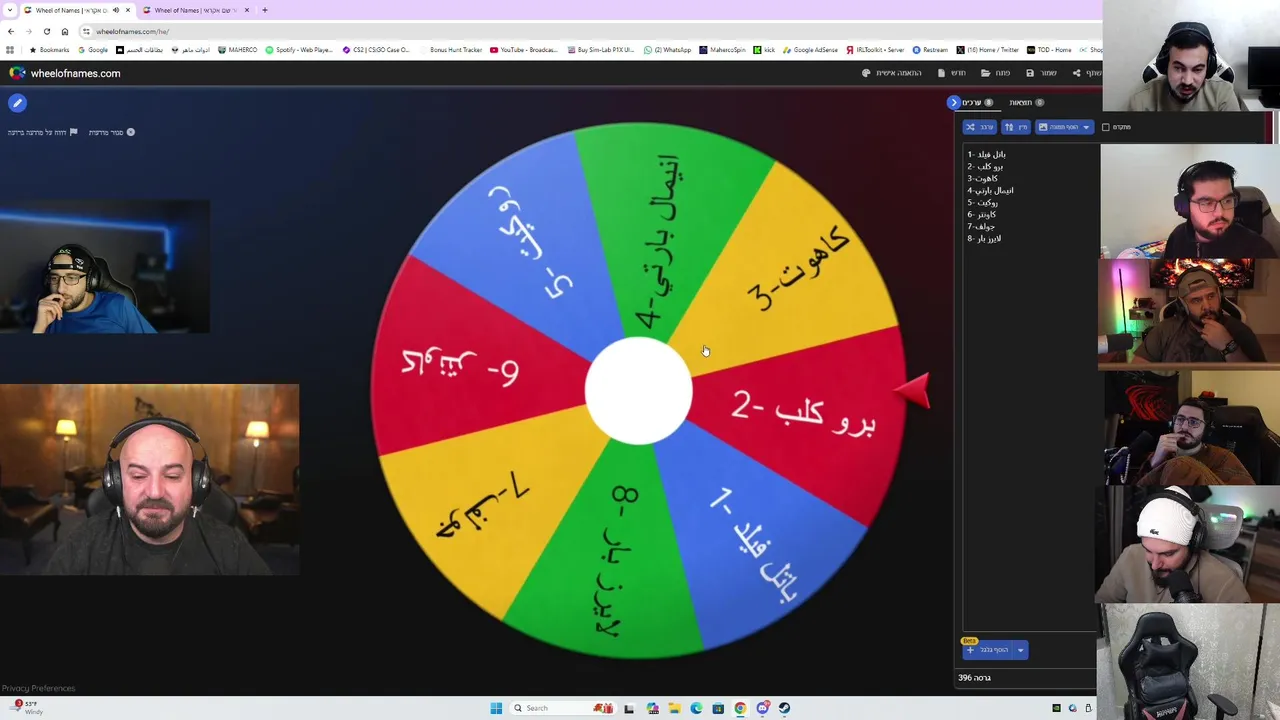1280x720 pixels.
Task: Click the browser Home icon
Action: click(65, 31)
